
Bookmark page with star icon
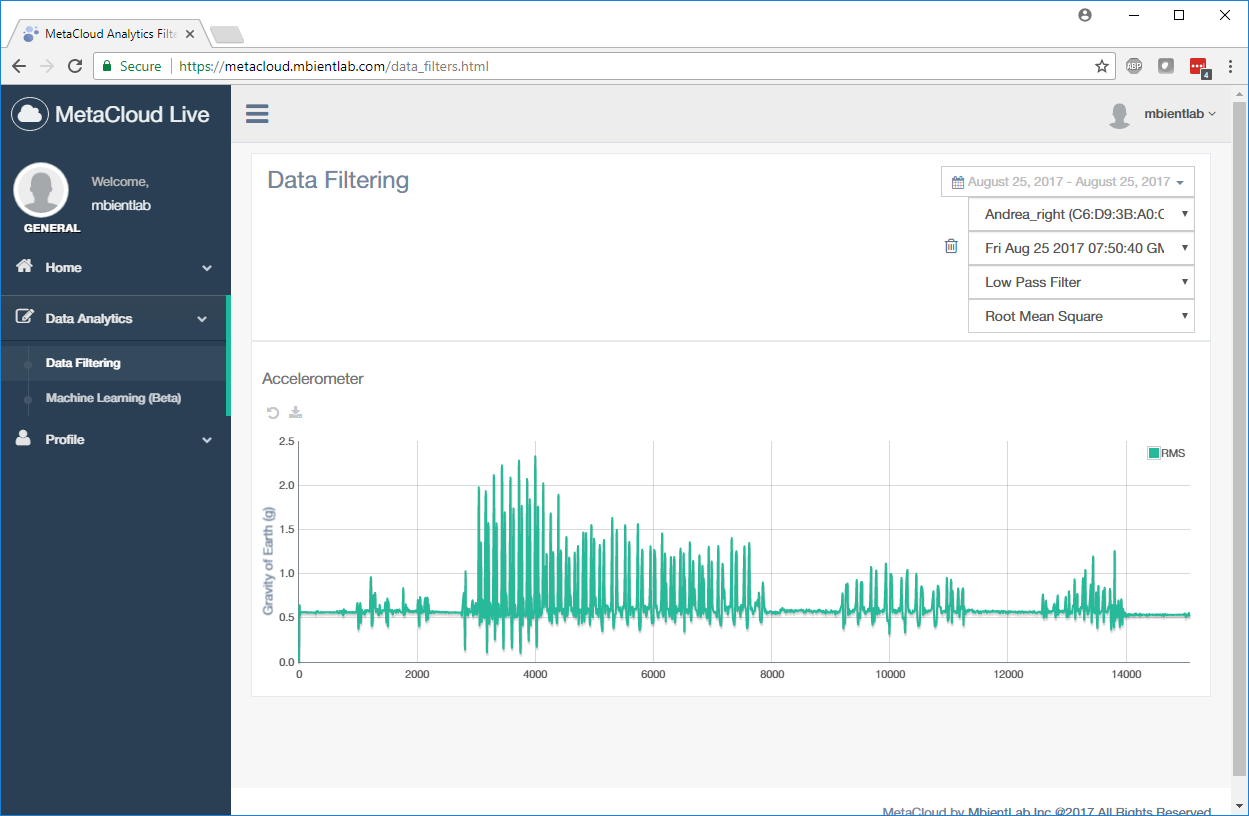pos(1101,66)
